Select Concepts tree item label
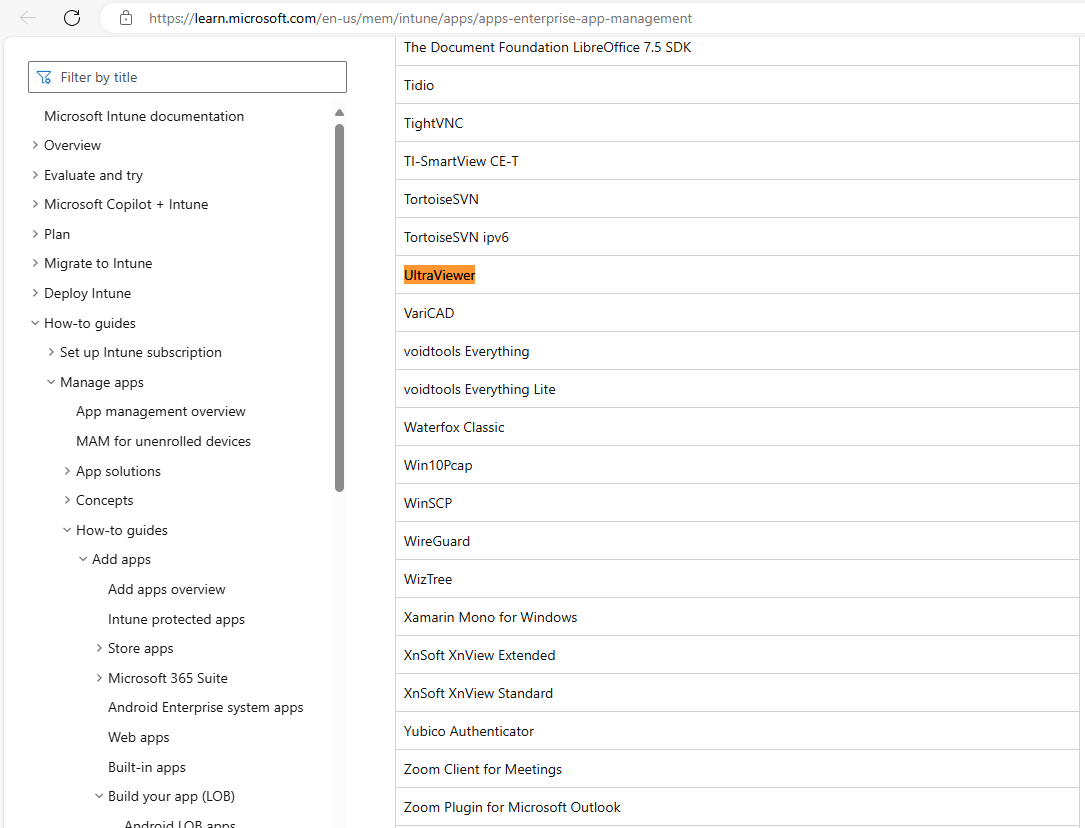The width and height of the screenshot is (1085, 828). pyautogui.click(x=104, y=500)
